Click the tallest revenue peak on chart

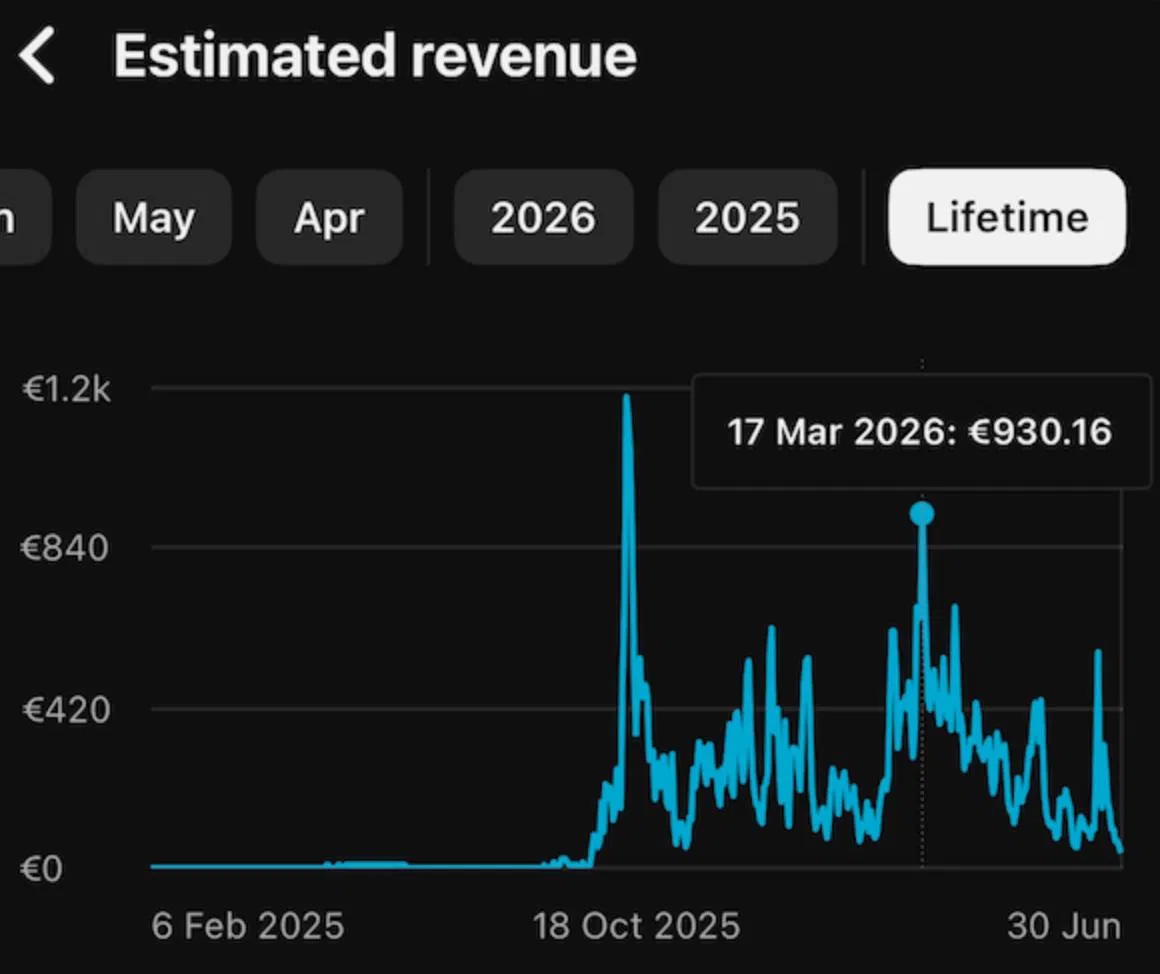(x=627, y=399)
